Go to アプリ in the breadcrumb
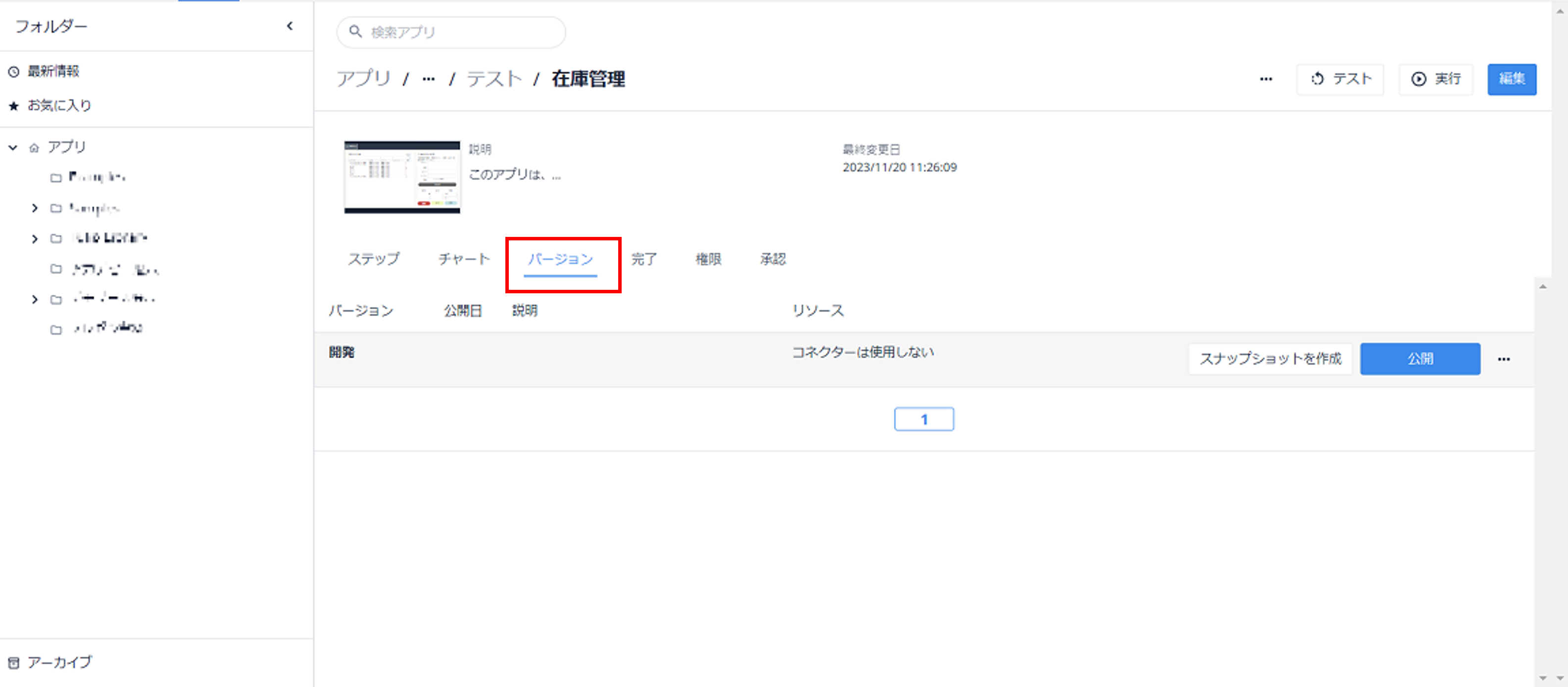 coord(364,79)
